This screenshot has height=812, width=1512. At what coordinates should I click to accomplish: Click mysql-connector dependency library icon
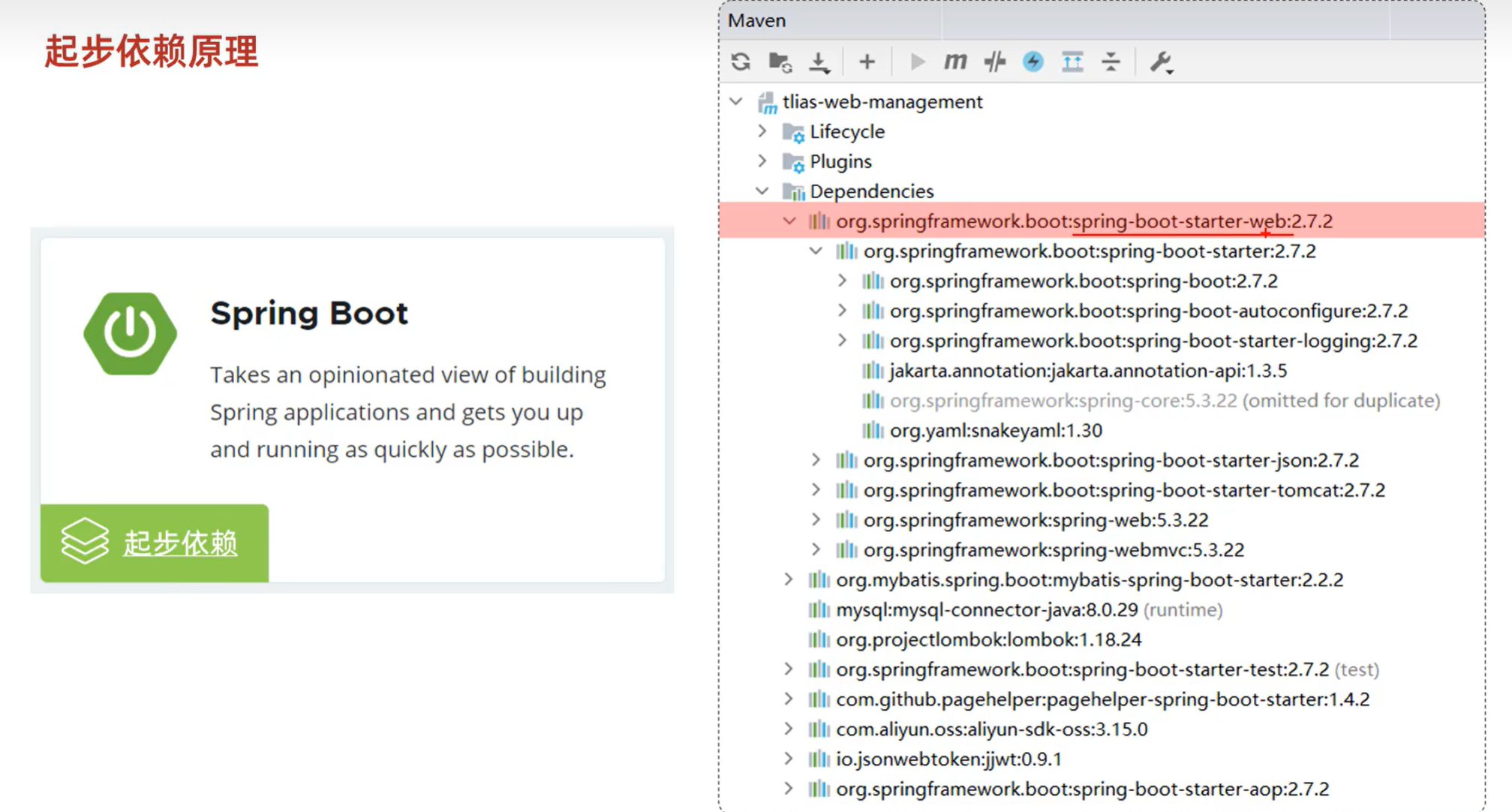(x=819, y=609)
